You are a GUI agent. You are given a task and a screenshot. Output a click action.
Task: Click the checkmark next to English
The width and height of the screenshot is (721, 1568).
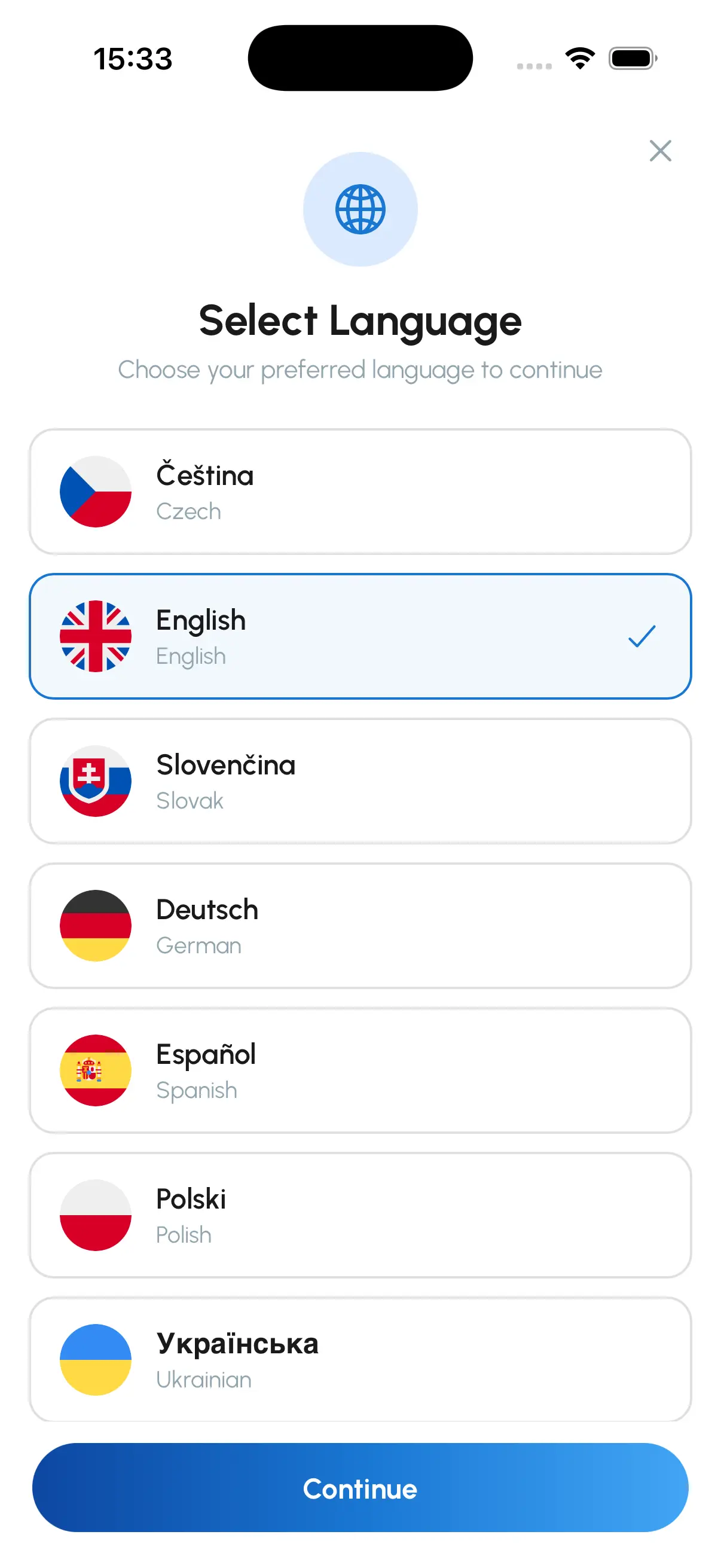(642, 636)
